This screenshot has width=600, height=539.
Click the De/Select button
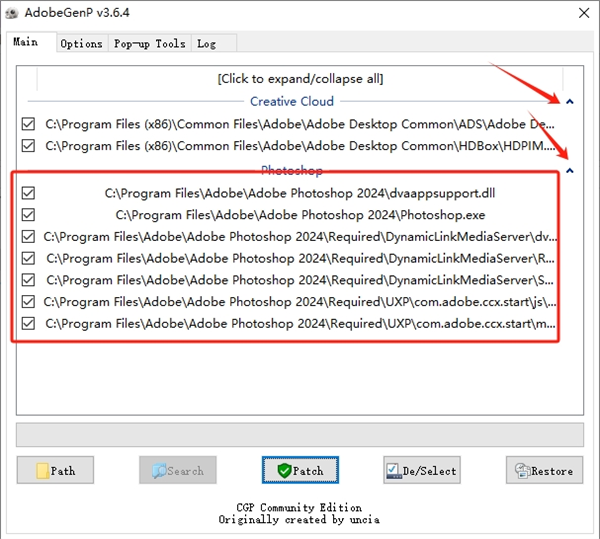click(x=422, y=470)
